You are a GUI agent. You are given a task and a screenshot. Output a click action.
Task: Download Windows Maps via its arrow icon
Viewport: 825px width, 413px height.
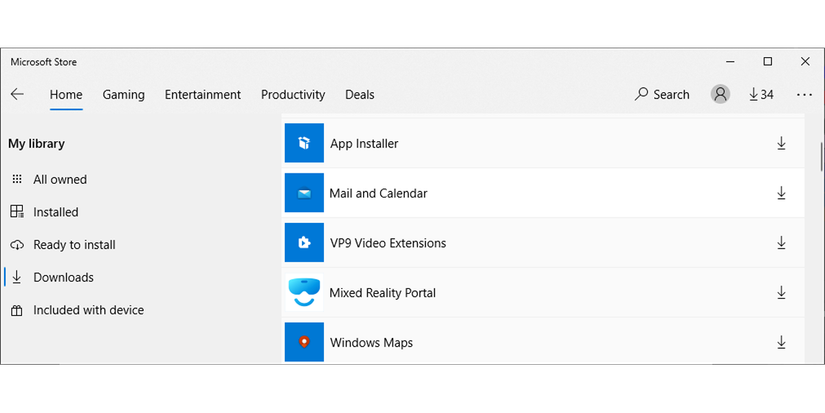tap(781, 342)
